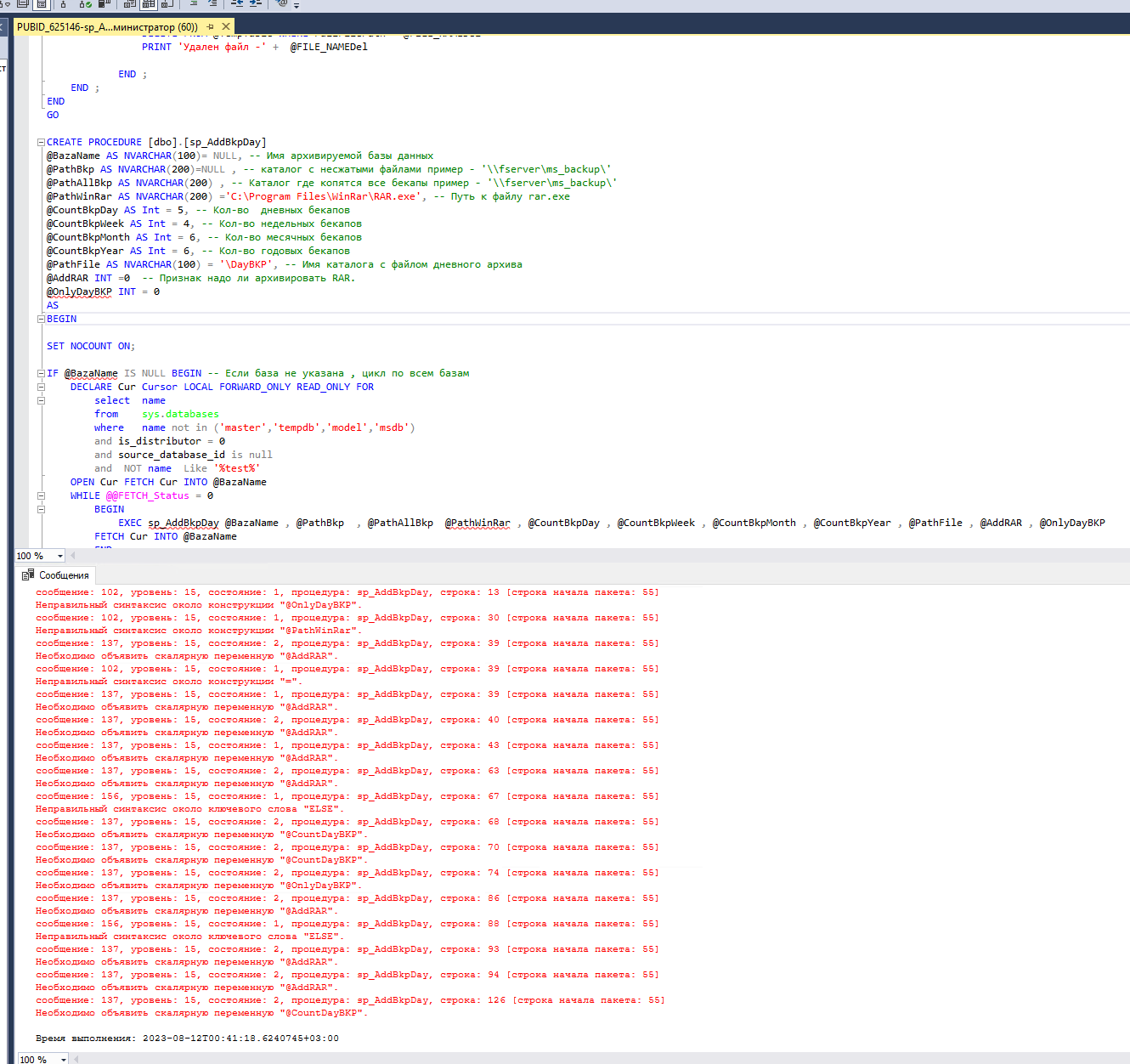Click the '\DayBKP' string value
1130x1064 pixels.
[x=248, y=264]
